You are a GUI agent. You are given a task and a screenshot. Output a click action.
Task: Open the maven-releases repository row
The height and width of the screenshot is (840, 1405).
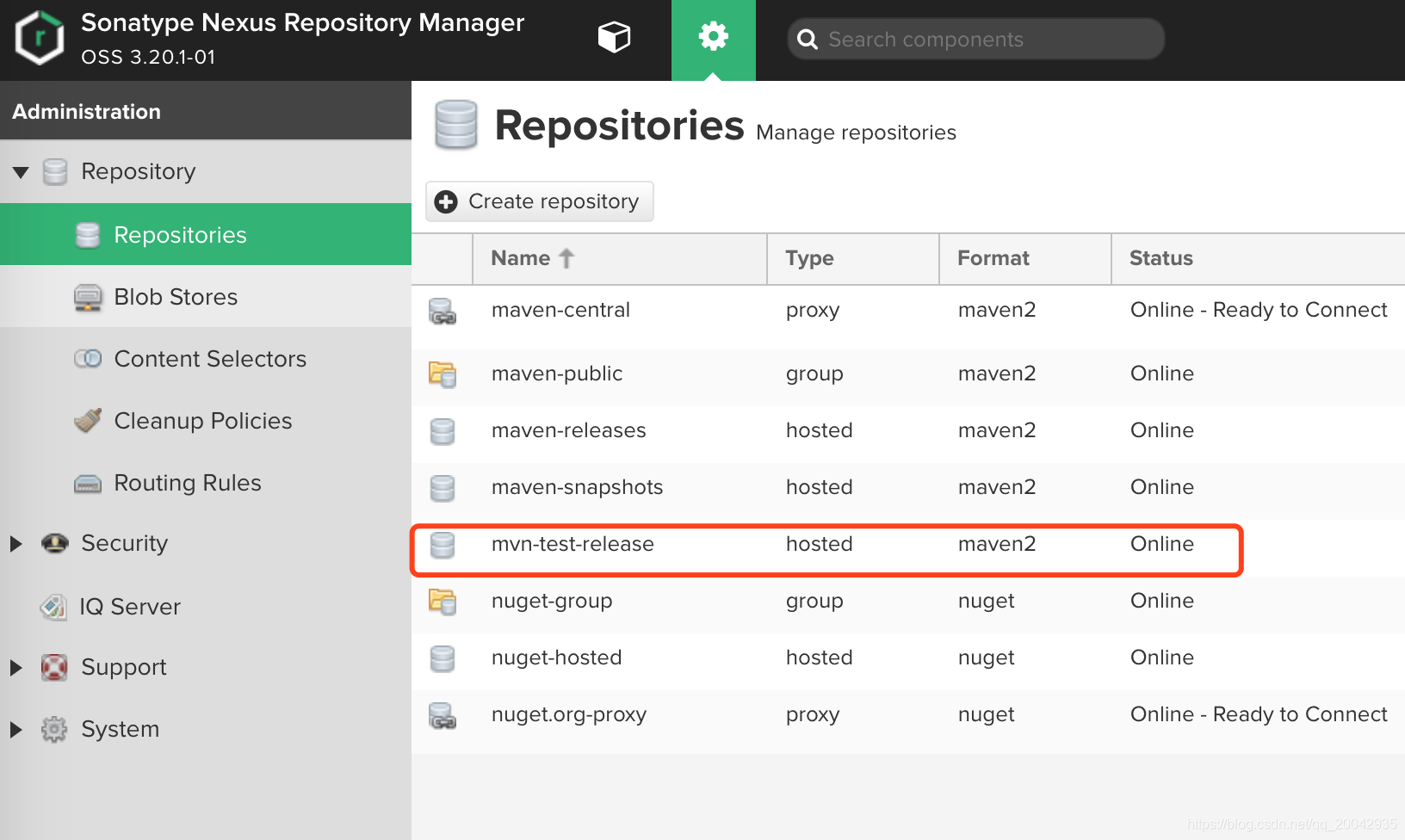click(x=568, y=430)
